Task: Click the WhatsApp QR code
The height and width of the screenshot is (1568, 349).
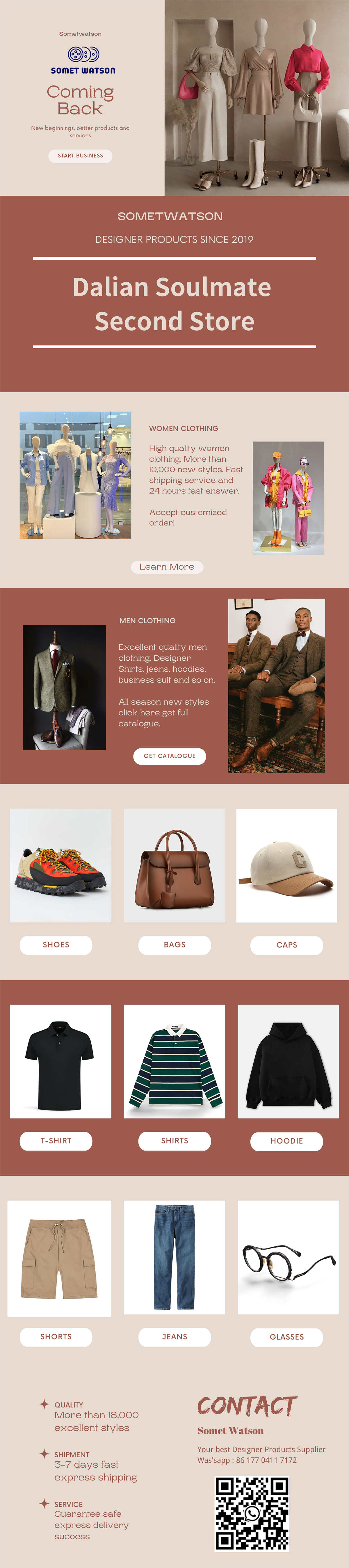Action: pos(252,1513)
